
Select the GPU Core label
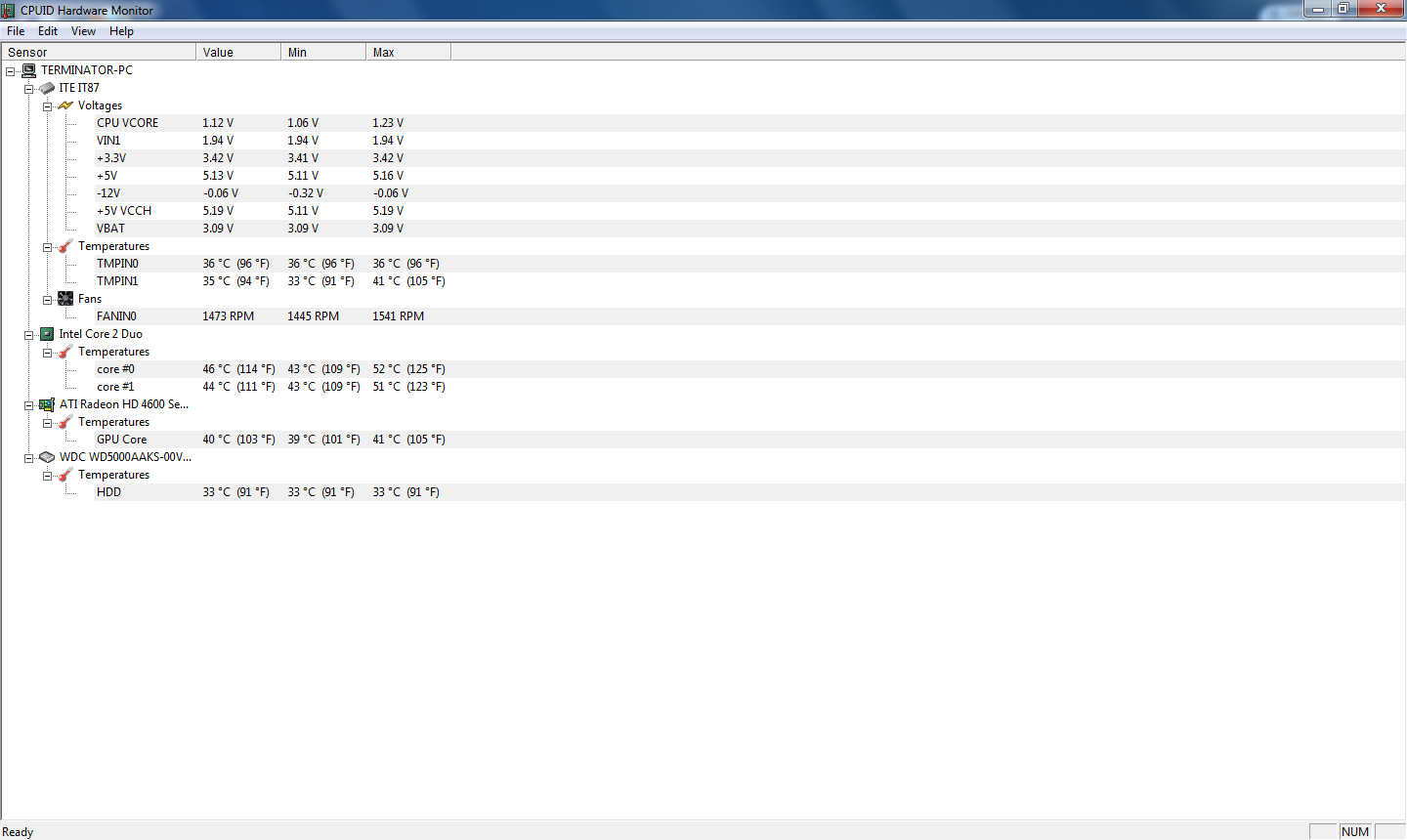pyautogui.click(x=122, y=440)
